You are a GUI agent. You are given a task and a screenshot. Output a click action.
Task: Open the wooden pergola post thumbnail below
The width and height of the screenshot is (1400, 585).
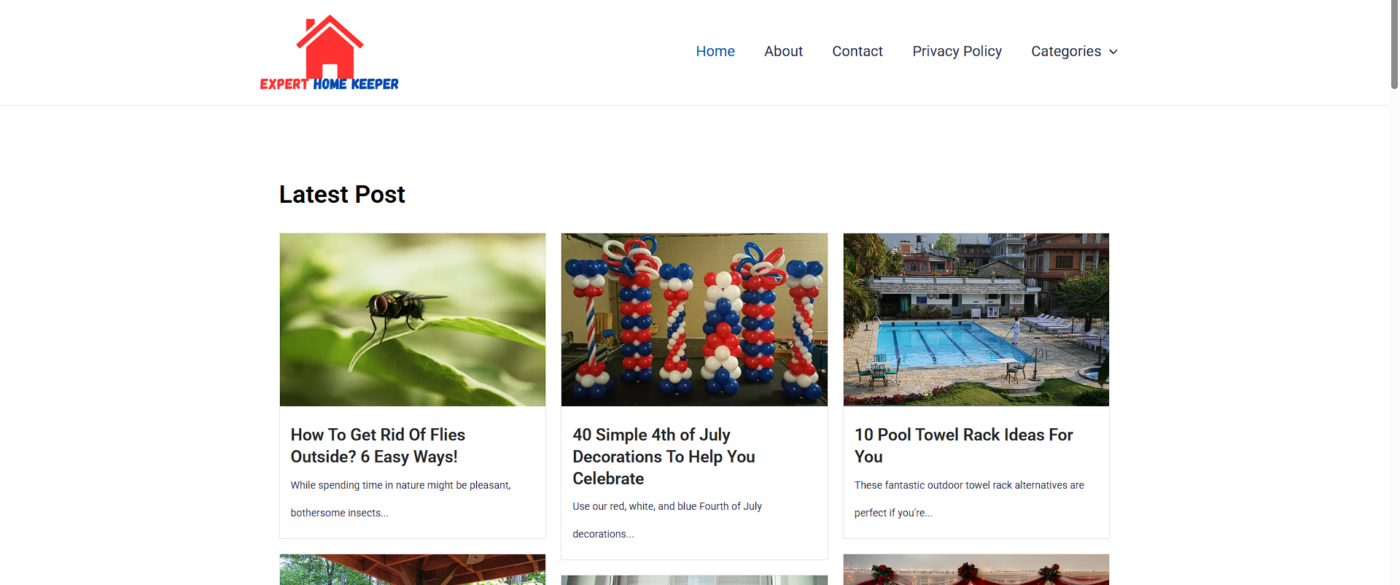[413, 570]
